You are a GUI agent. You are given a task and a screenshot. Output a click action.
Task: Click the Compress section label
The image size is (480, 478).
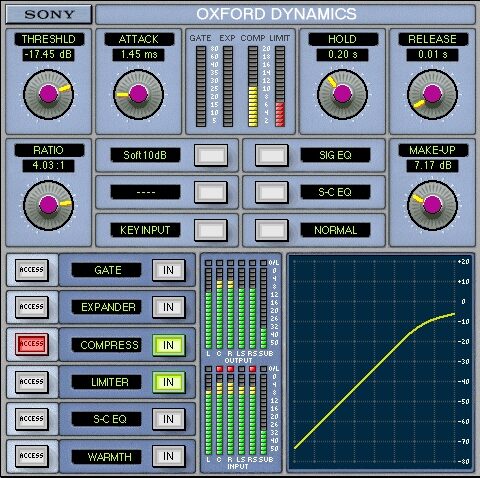point(106,345)
